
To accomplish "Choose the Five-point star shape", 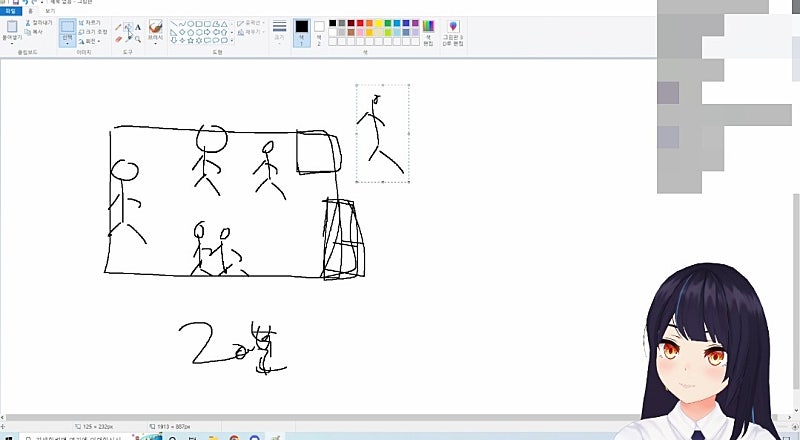I will (x=190, y=40).
